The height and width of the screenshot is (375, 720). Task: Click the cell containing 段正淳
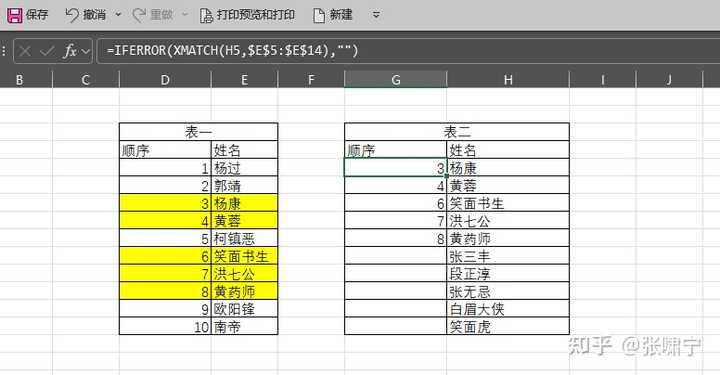coord(508,274)
